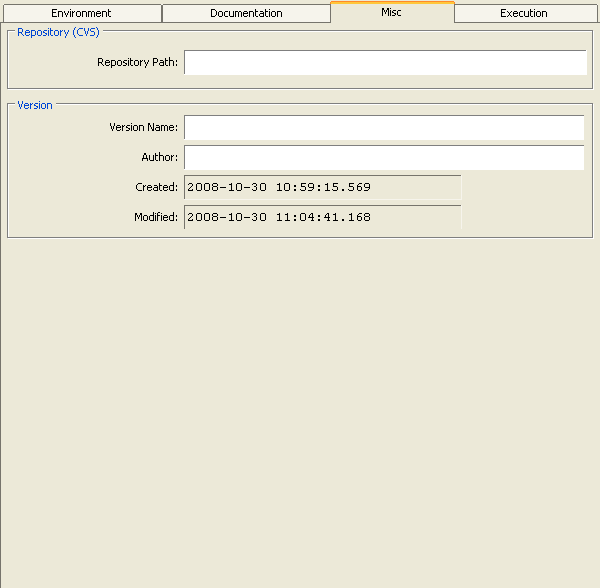The width and height of the screenshot is (600, 588).
Task: Click blank space right of Created field
Action: click(525, 187)
